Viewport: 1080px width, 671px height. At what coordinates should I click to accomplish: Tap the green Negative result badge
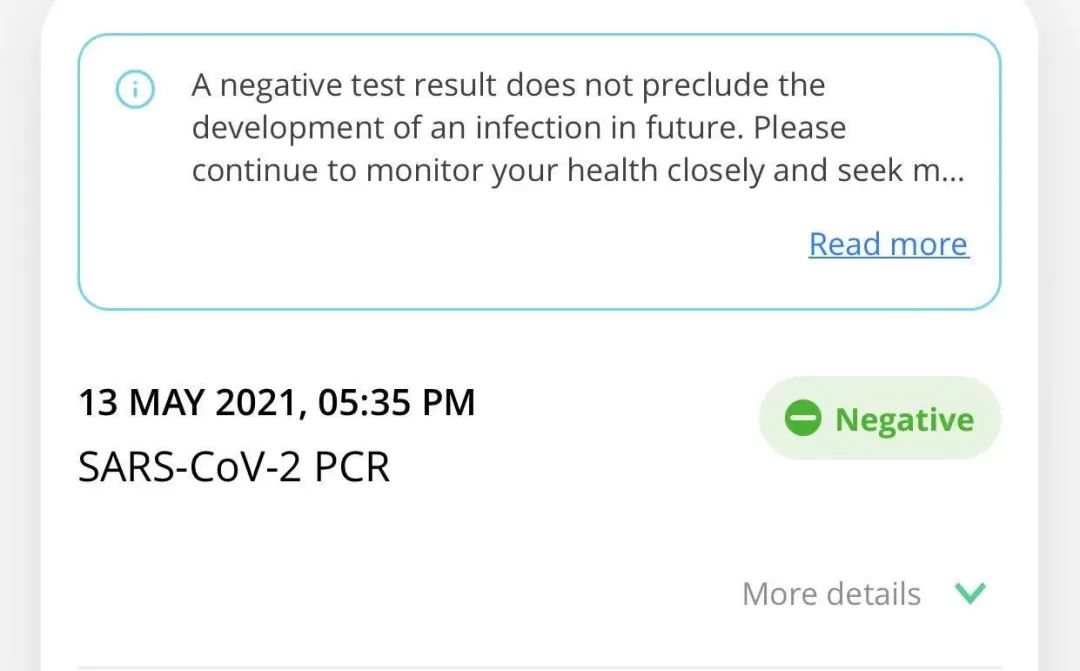[x=880, y=419]
